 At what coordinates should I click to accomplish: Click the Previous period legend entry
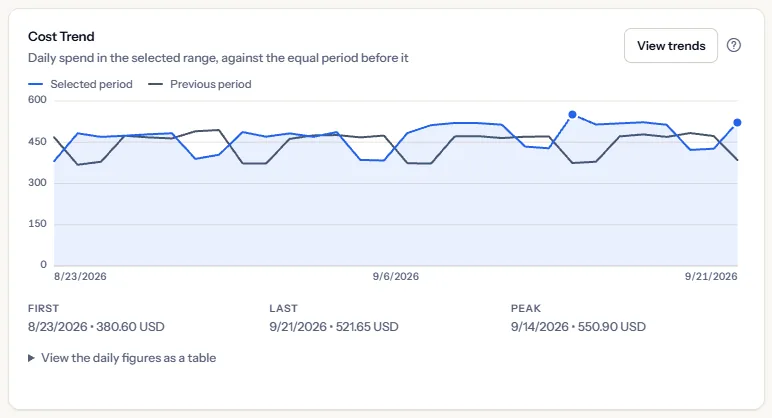199,84
